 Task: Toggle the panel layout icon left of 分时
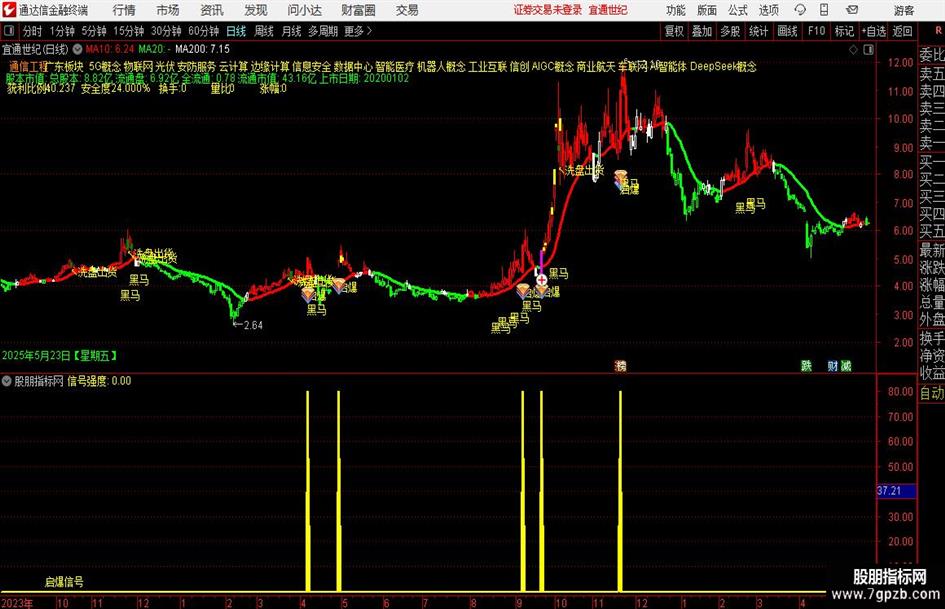[9, 31]
